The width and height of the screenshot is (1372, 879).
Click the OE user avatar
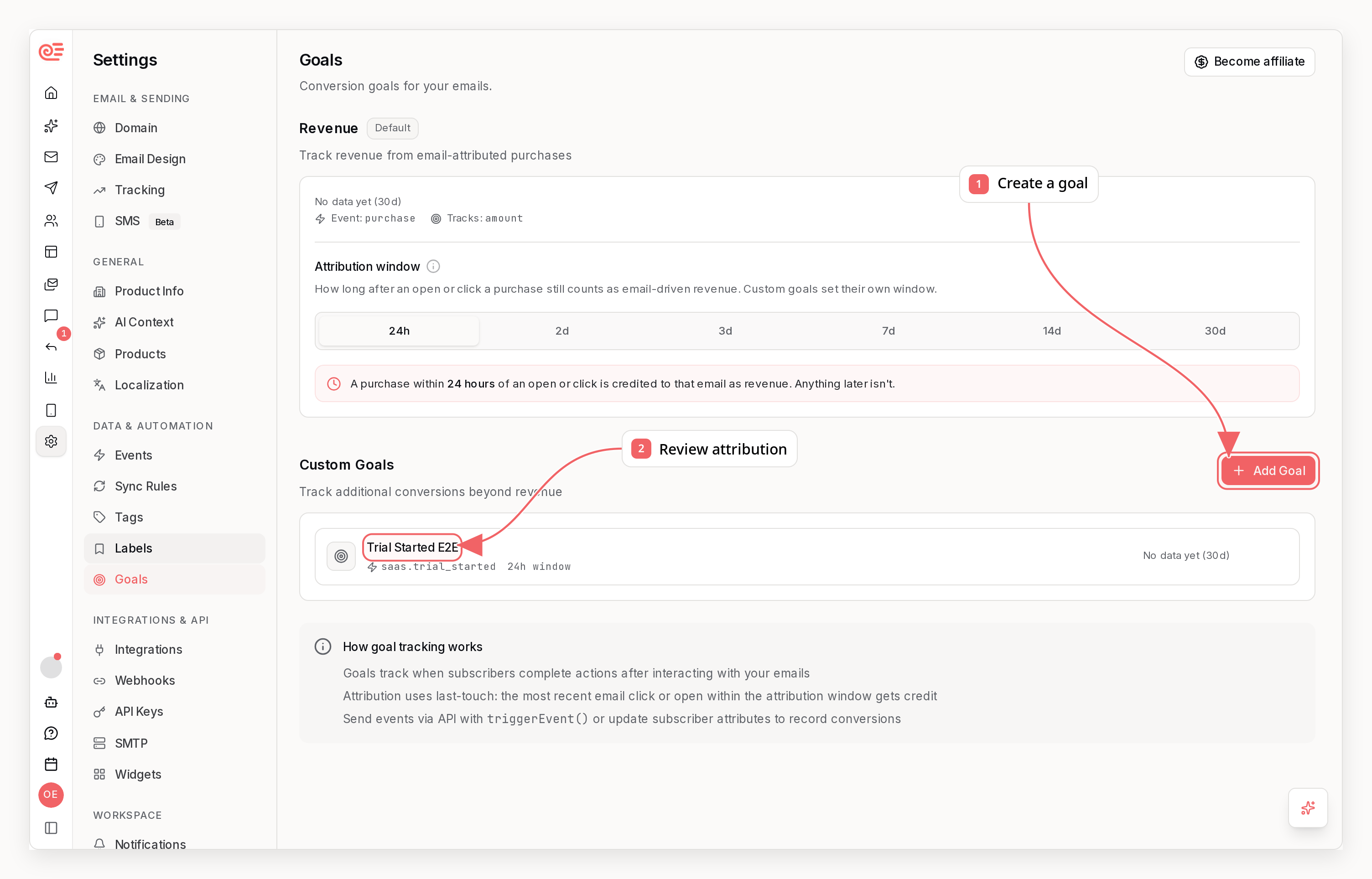click(51, 795)
